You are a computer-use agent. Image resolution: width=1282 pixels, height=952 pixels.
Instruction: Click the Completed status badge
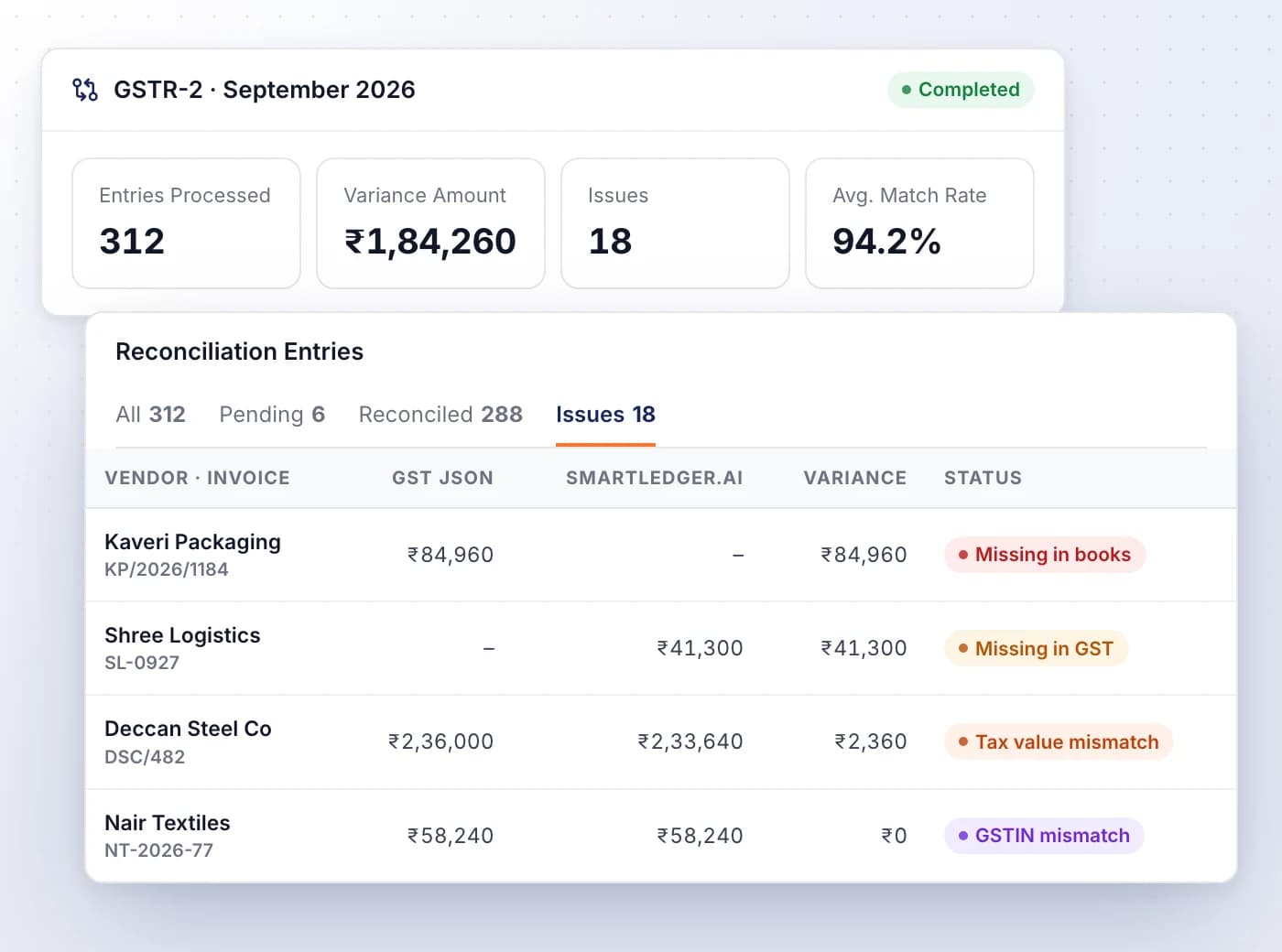tap(961, 90)
